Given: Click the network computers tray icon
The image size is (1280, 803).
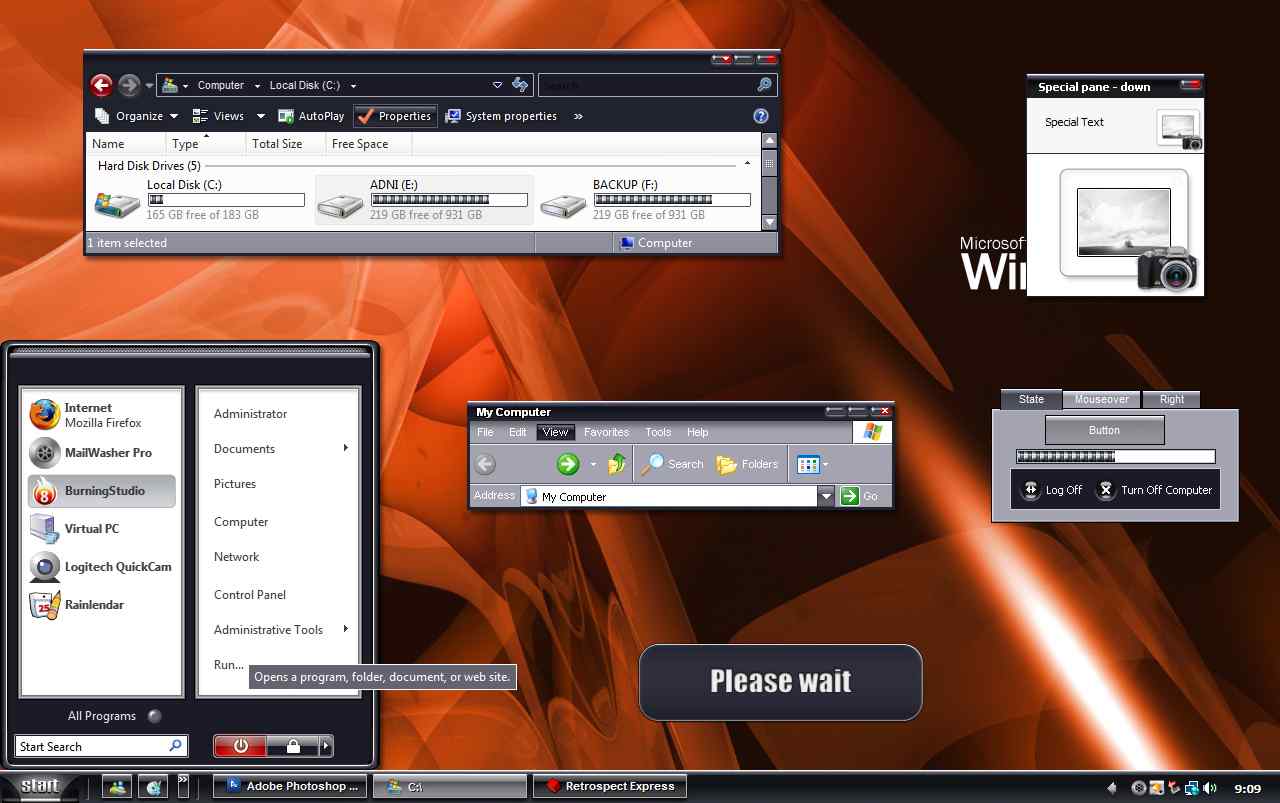Looking at the screenshot, I should click(x=1192, y=788).
